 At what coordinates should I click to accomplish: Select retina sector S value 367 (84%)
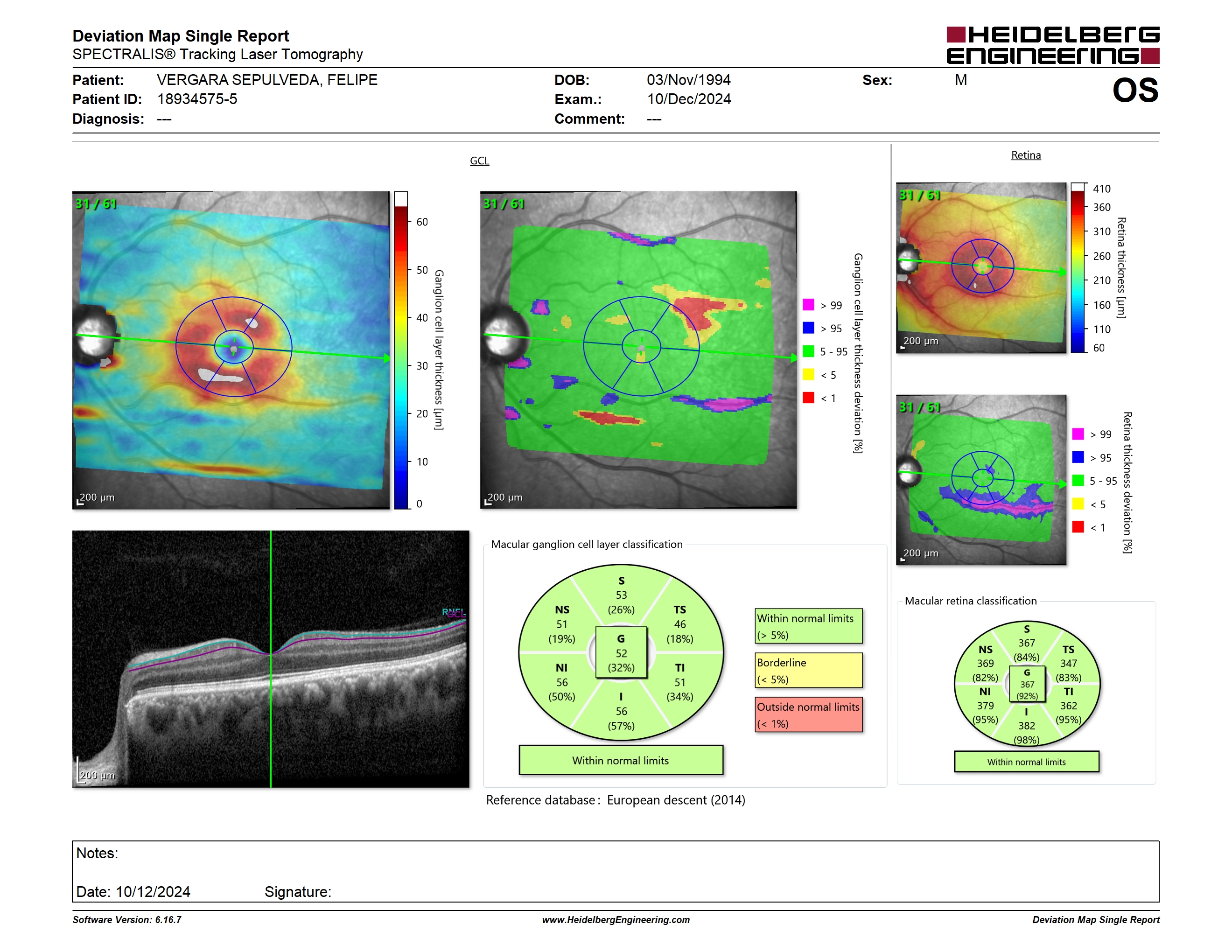coord(1027,643)
